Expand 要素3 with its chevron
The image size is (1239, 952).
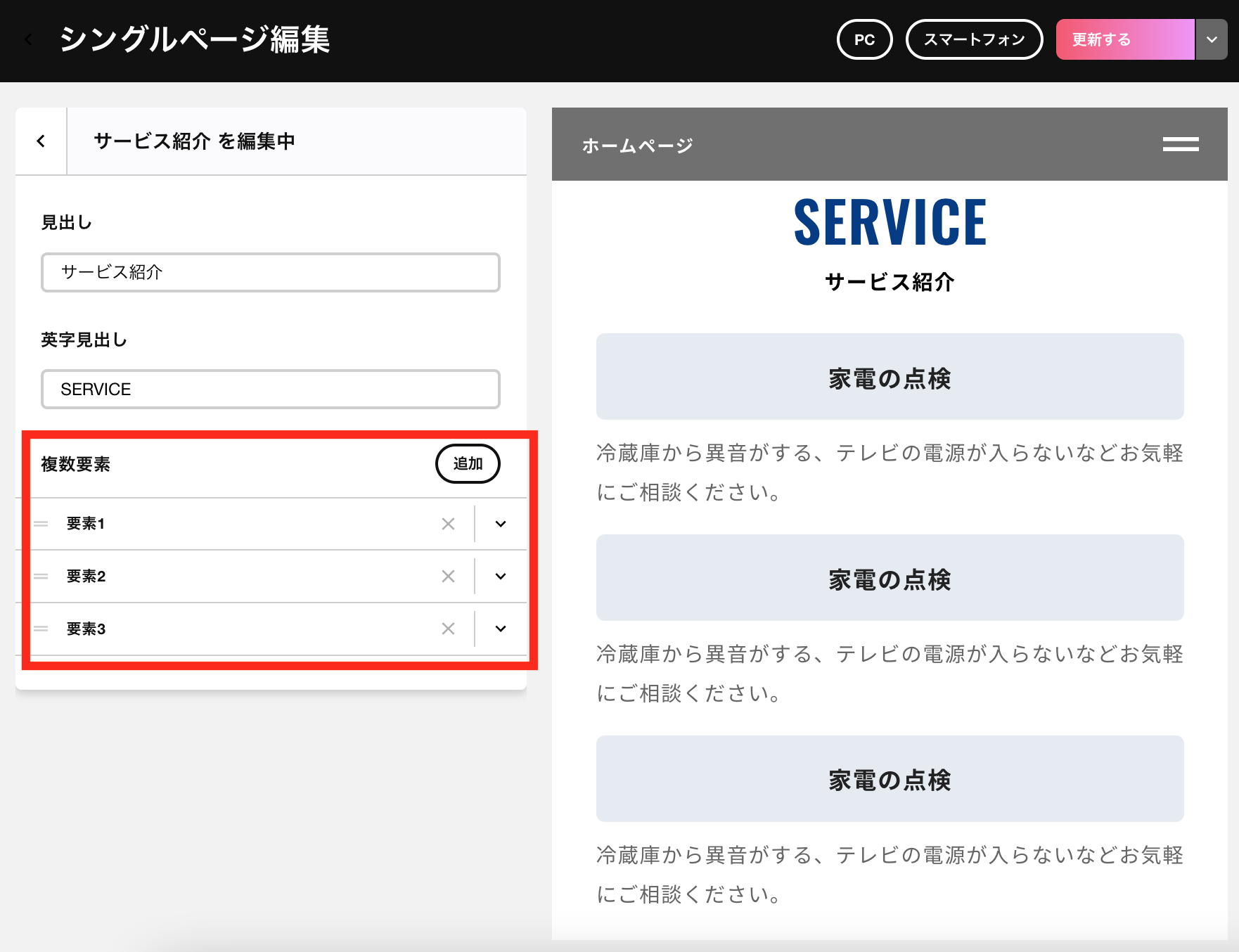pyautogui.click(x=501, y=629)
